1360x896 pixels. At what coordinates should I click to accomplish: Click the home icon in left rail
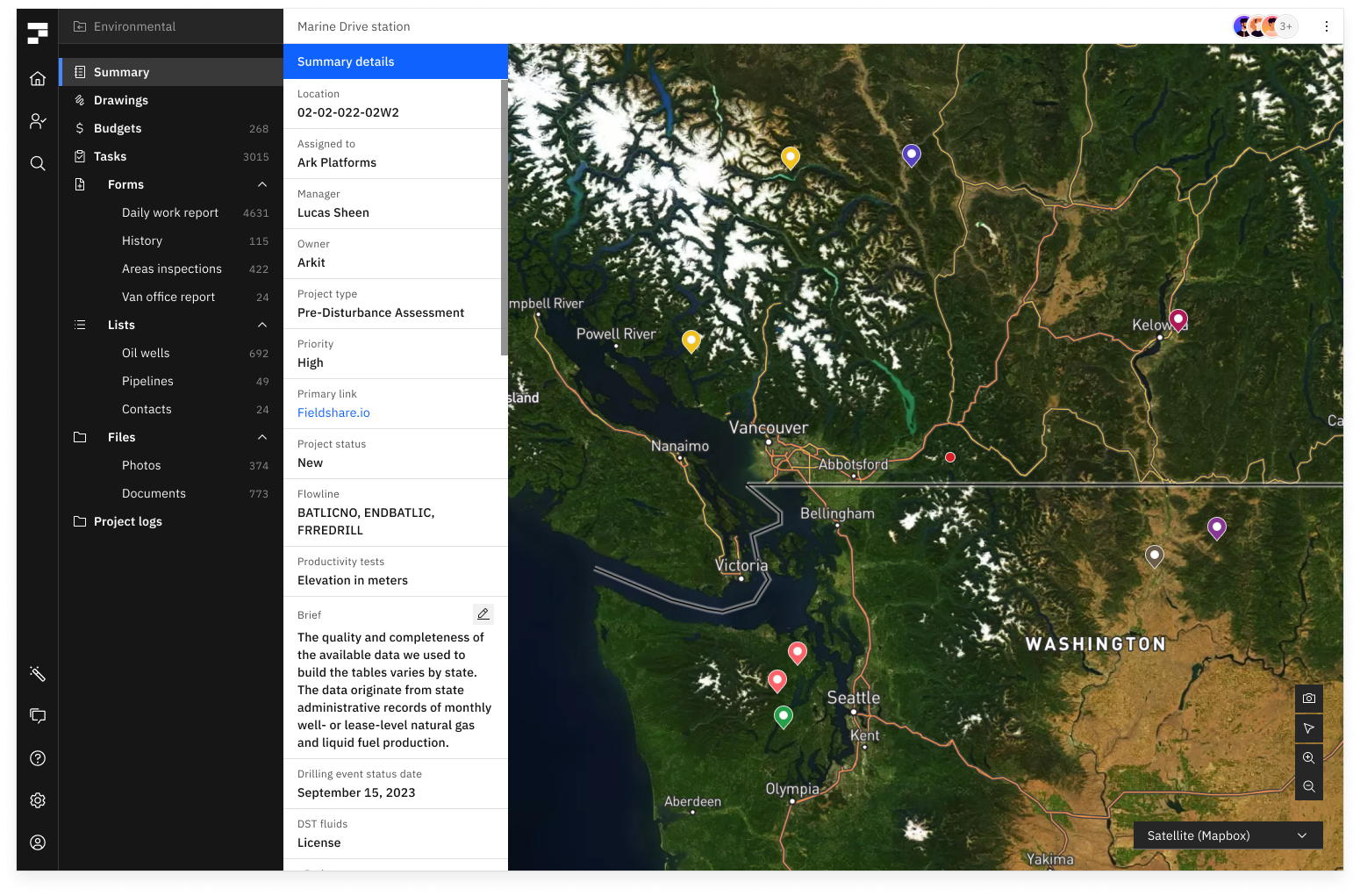[x=38, y=79]
